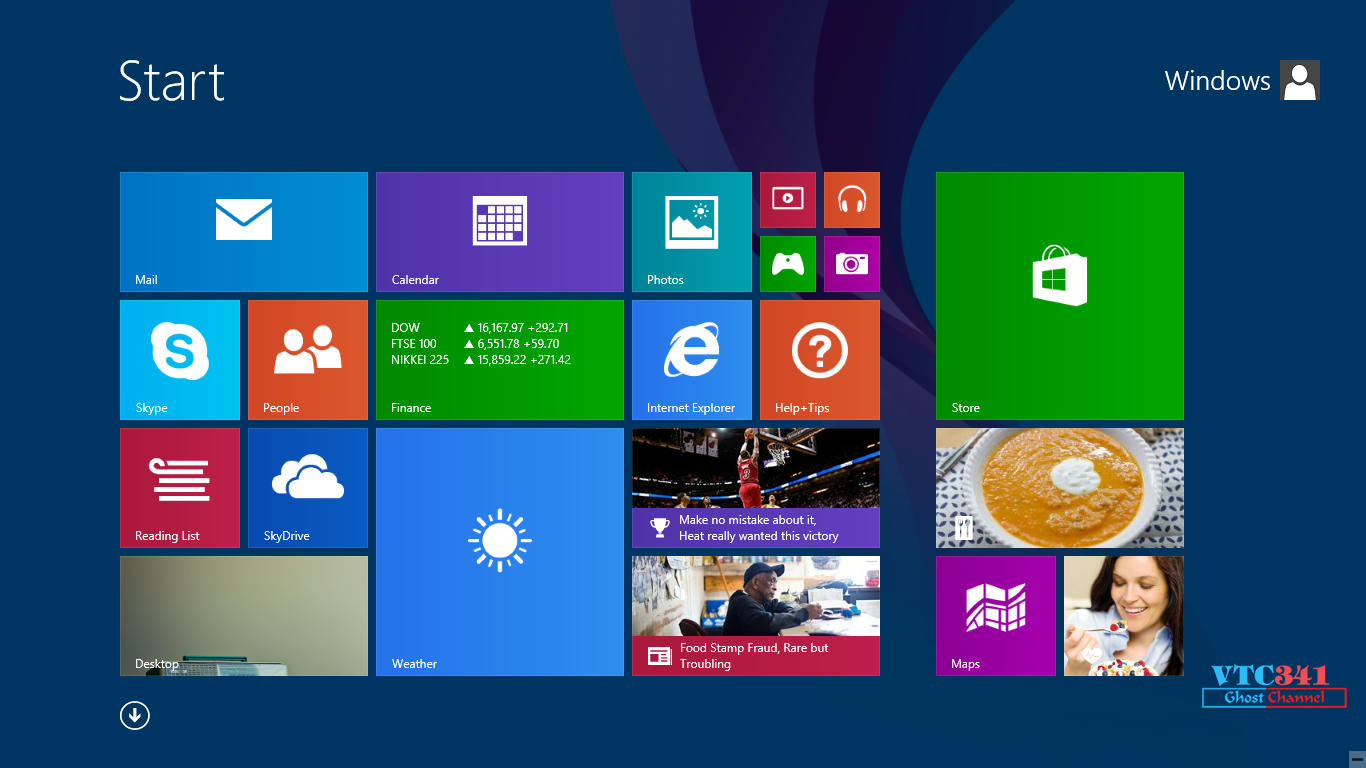Open the Help+Tips tile
This screenshot has width=1366, height=768.
click(x=820, y=360)
